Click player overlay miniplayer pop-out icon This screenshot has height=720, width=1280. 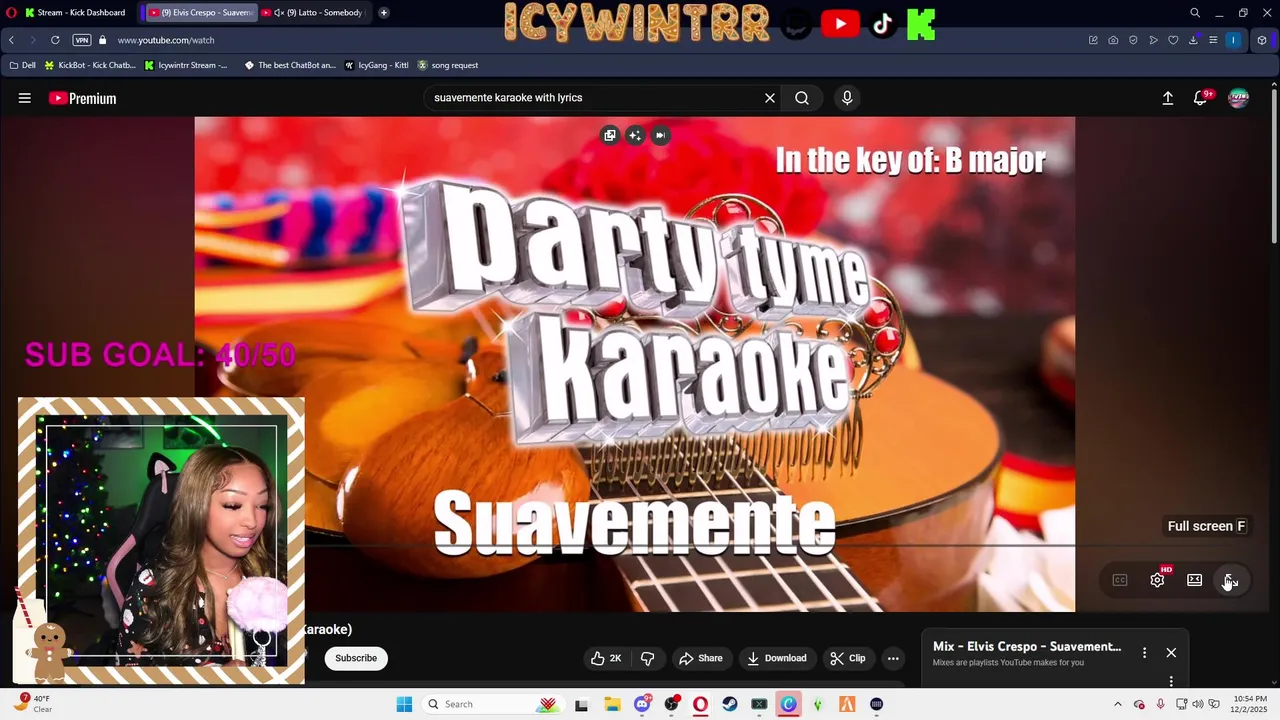[610, 135]
